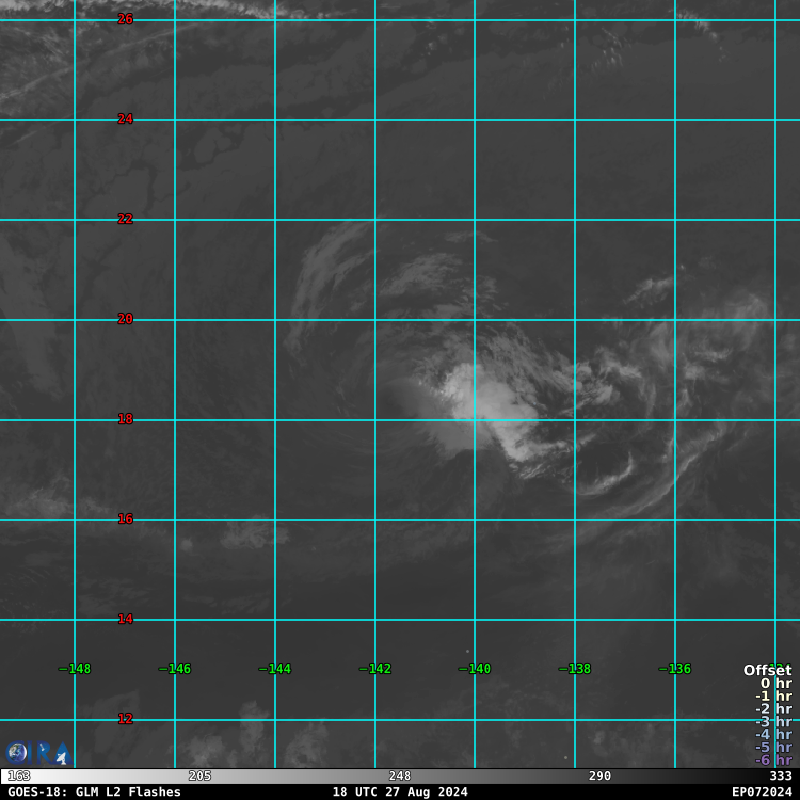The image size is (800, 800).
Task: Click the EP072024 storm identifier
Action: pos(762,792)
